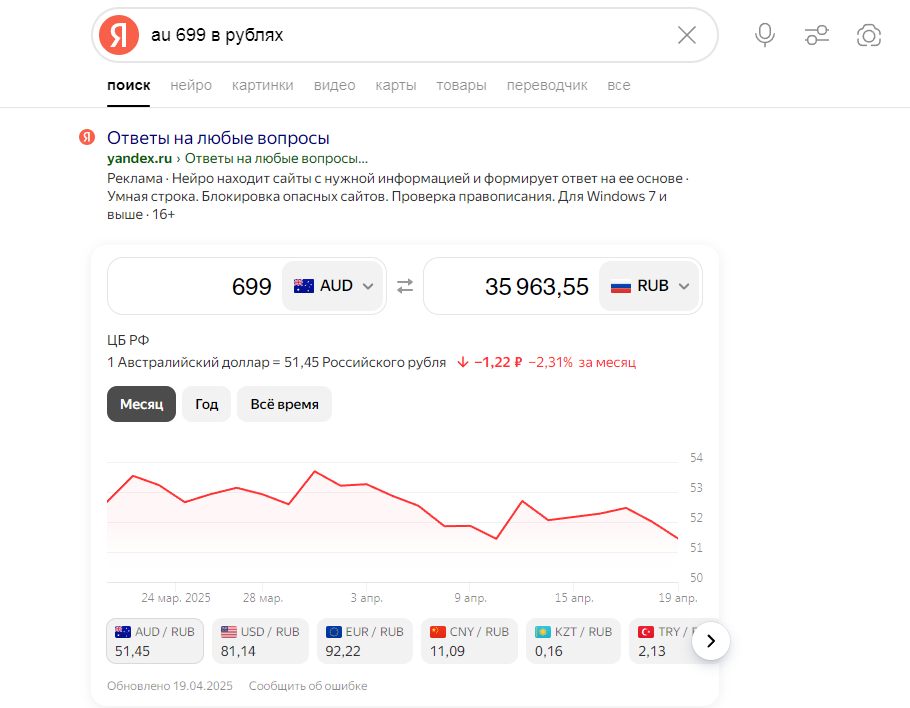910x708 pixels.
Task: Open the RUB currency dropdown
Action: click(650, 286)
